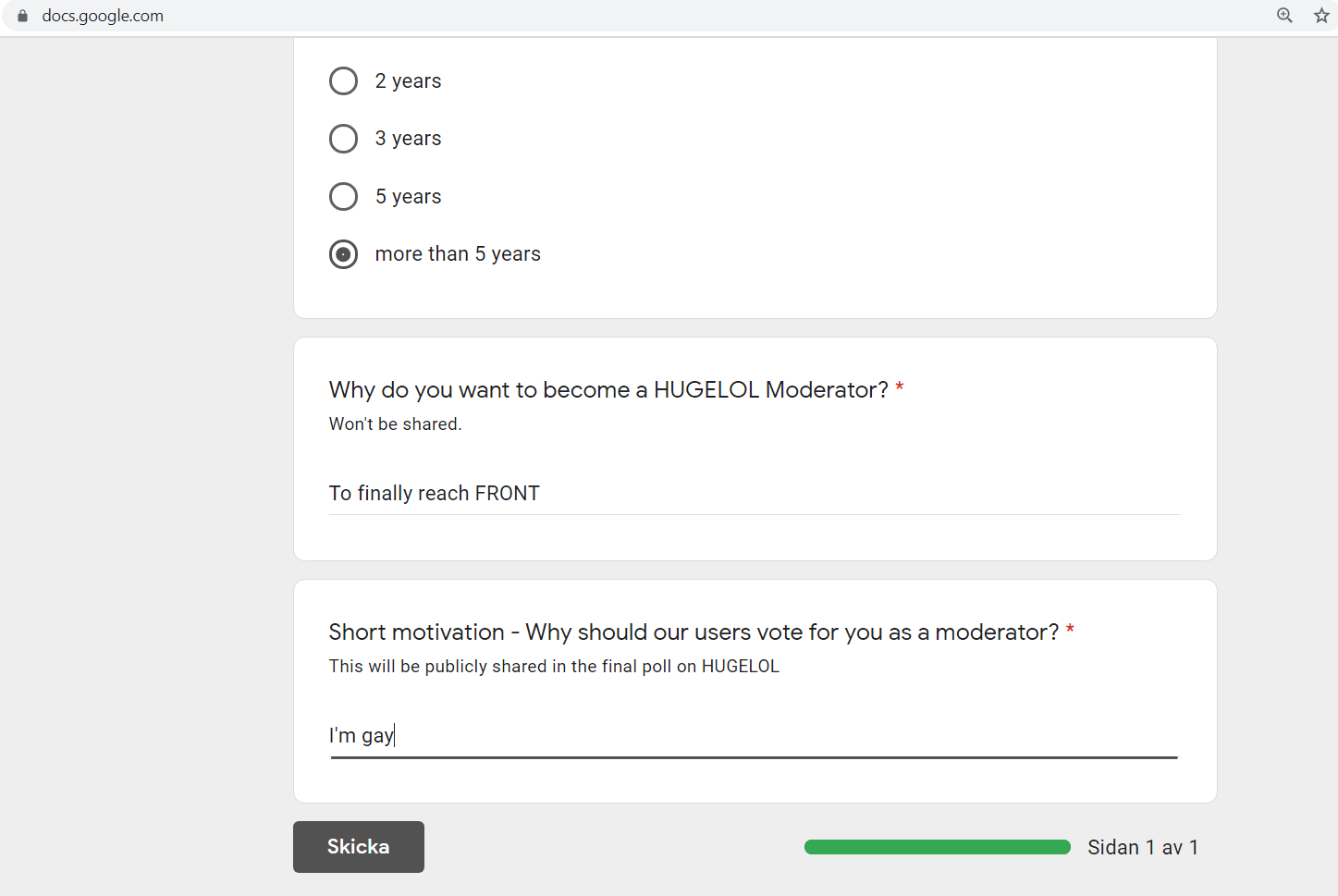1338x896 pixels.
Task: Pick the more than 5 years option
Action: 343,254
